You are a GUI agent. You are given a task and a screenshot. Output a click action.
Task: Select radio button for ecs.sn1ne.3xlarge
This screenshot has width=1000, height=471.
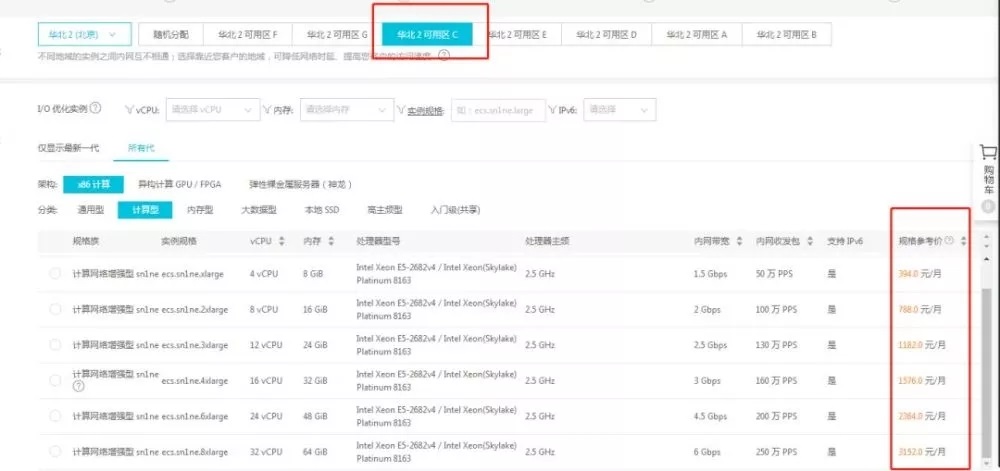pos(55,344)
